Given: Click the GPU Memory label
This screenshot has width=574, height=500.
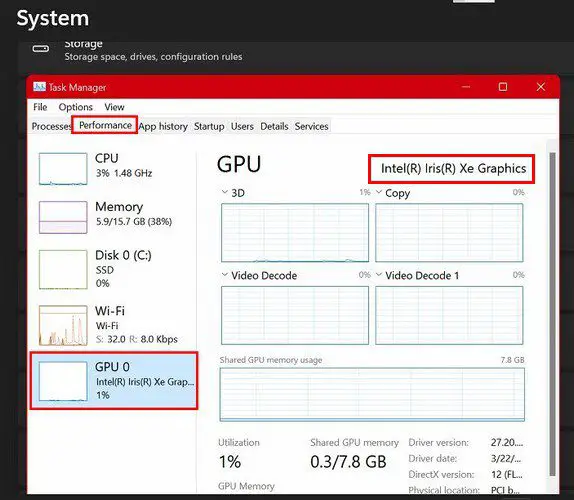Looking at the screenshot, I should tap(246, 486).
